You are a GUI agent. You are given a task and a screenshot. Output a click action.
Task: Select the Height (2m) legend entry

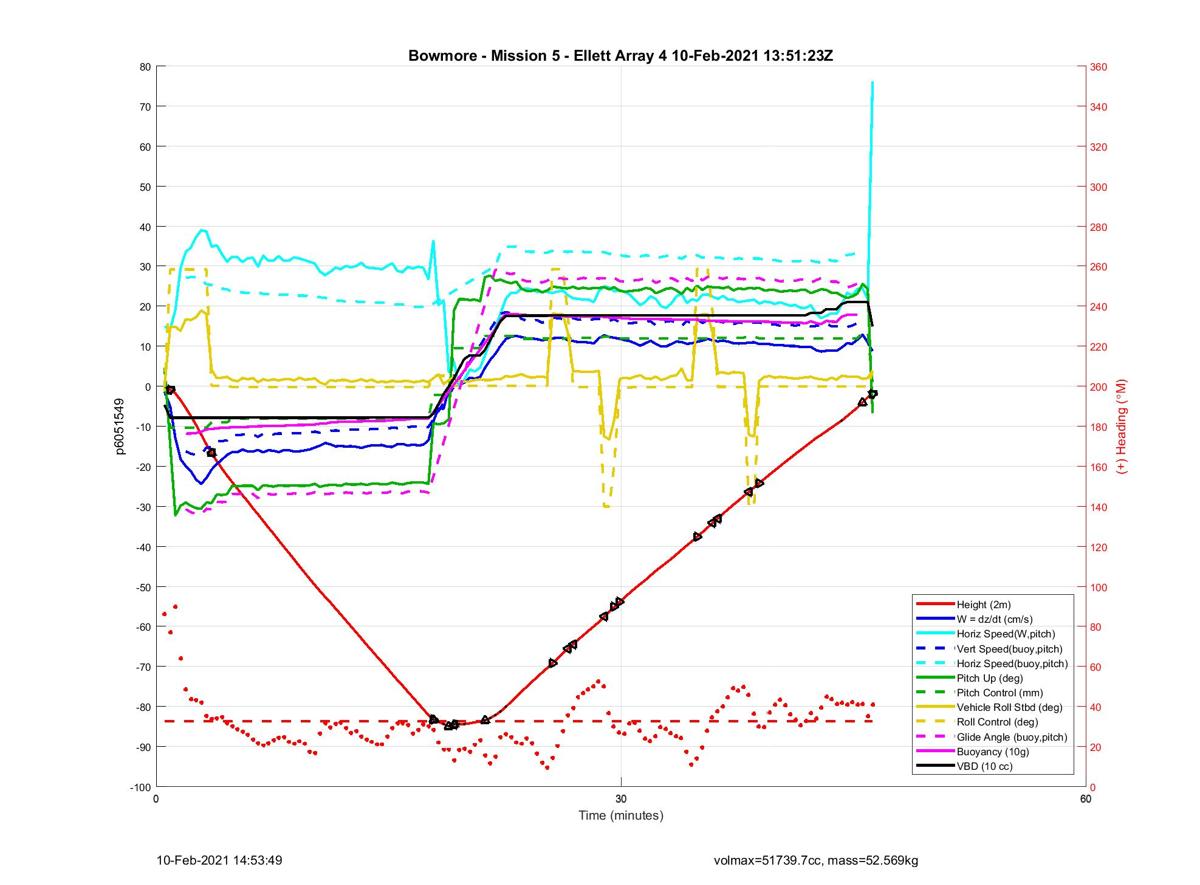992,605
